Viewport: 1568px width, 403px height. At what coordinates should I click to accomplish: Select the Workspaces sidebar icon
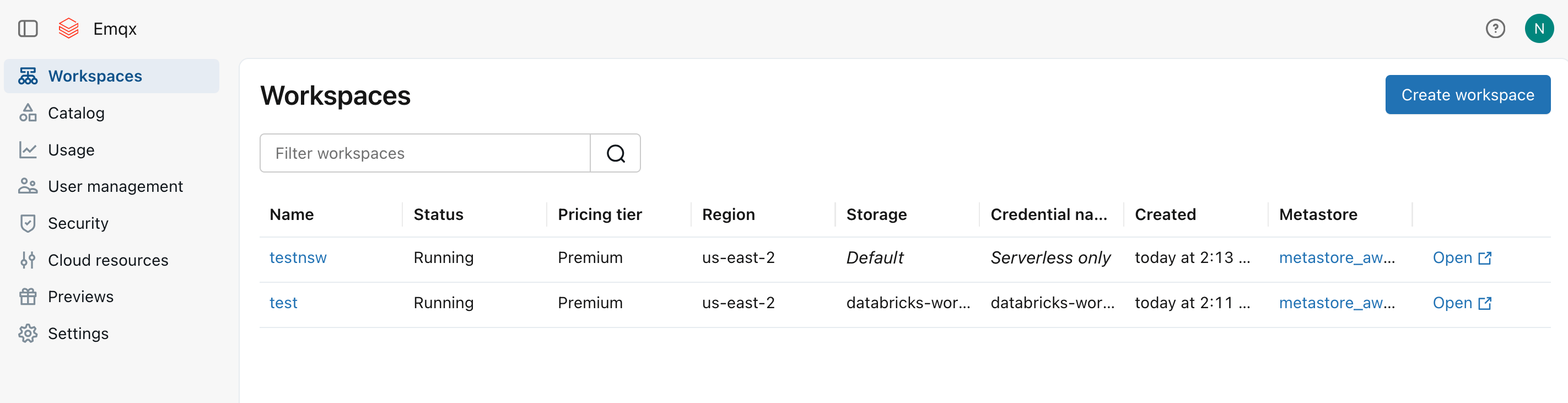[28, 76]
